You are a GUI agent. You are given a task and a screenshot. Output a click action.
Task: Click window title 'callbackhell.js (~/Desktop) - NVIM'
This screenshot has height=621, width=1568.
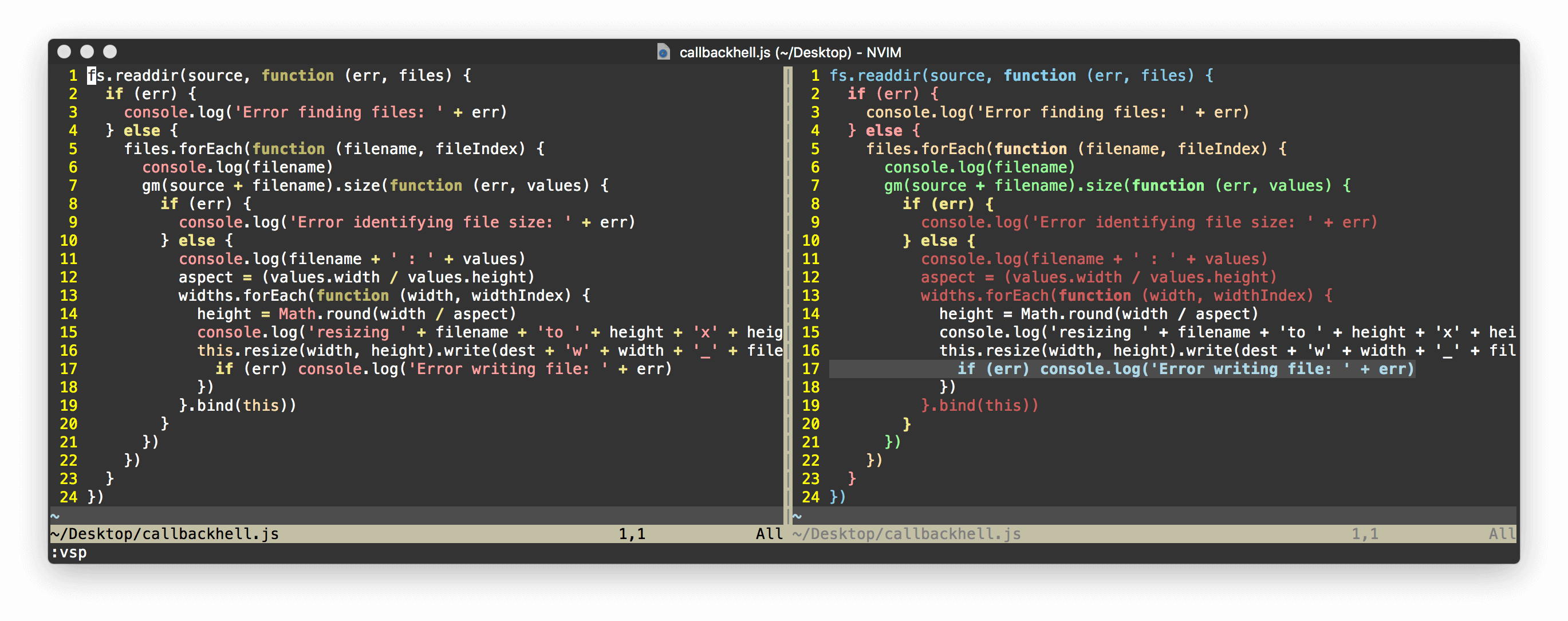coord(790,52)
